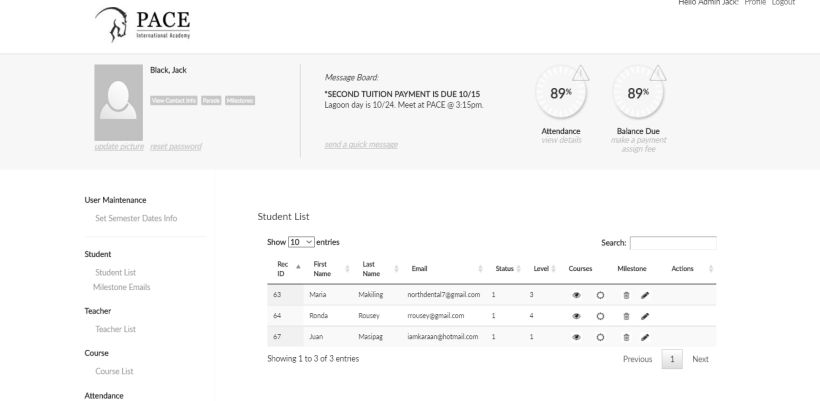
Task: Click the eye icon in Maria's row
Action: (x=577, y=295)
